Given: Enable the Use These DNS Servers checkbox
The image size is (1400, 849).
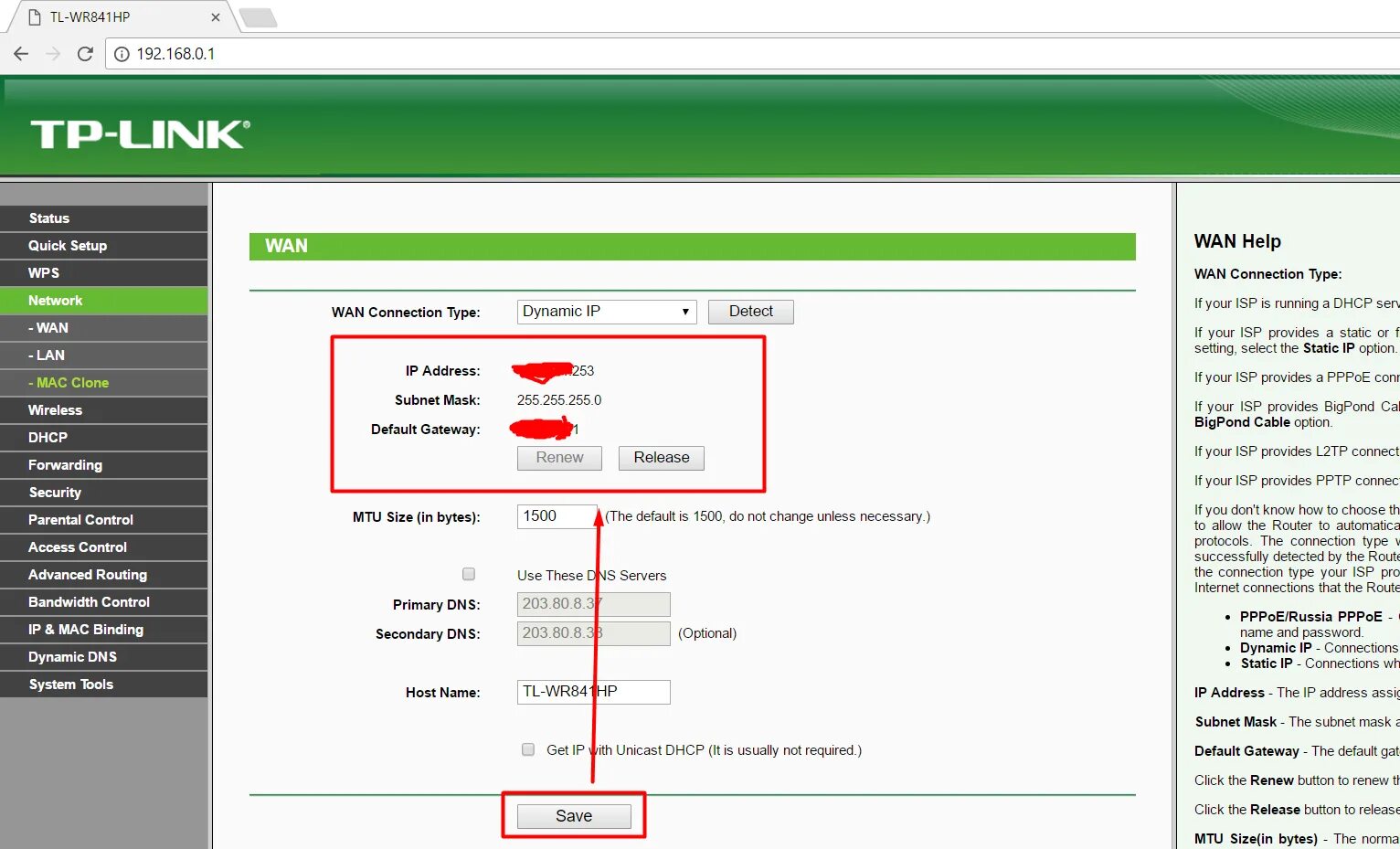Looking at the screenshot, I should click(x=468, y=574).
